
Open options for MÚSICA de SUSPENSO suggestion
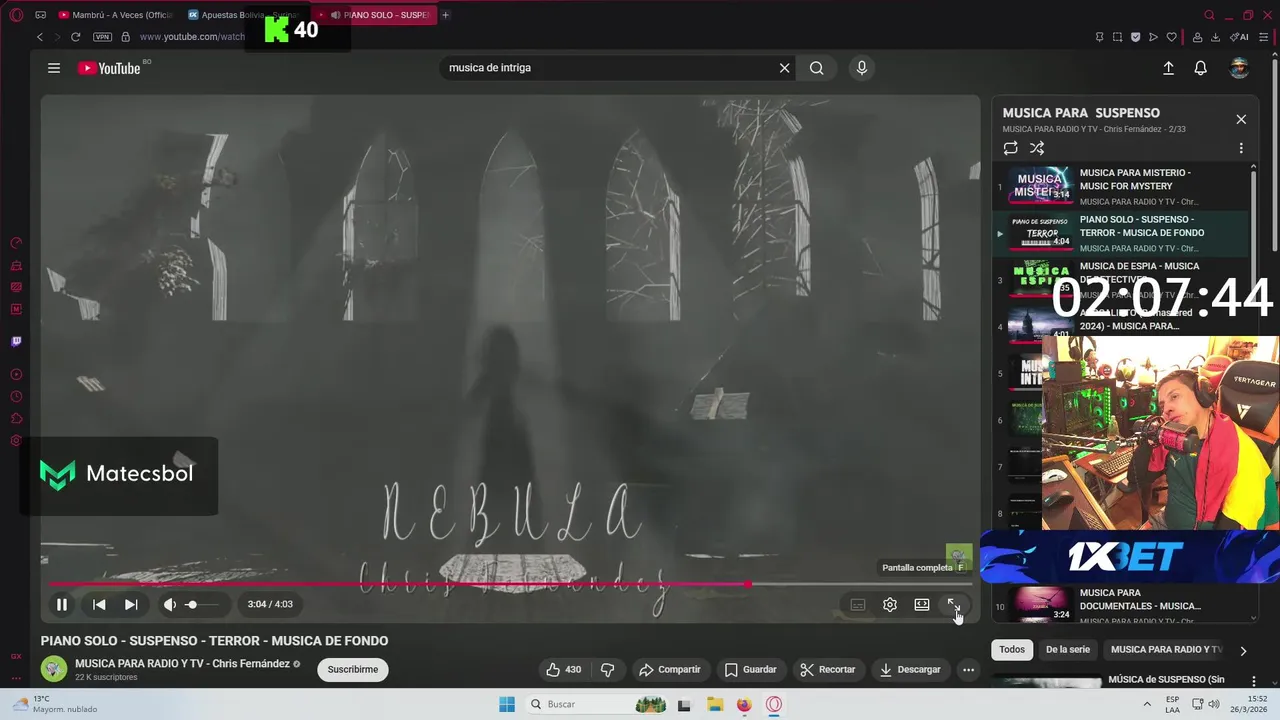pos(1253,681)
